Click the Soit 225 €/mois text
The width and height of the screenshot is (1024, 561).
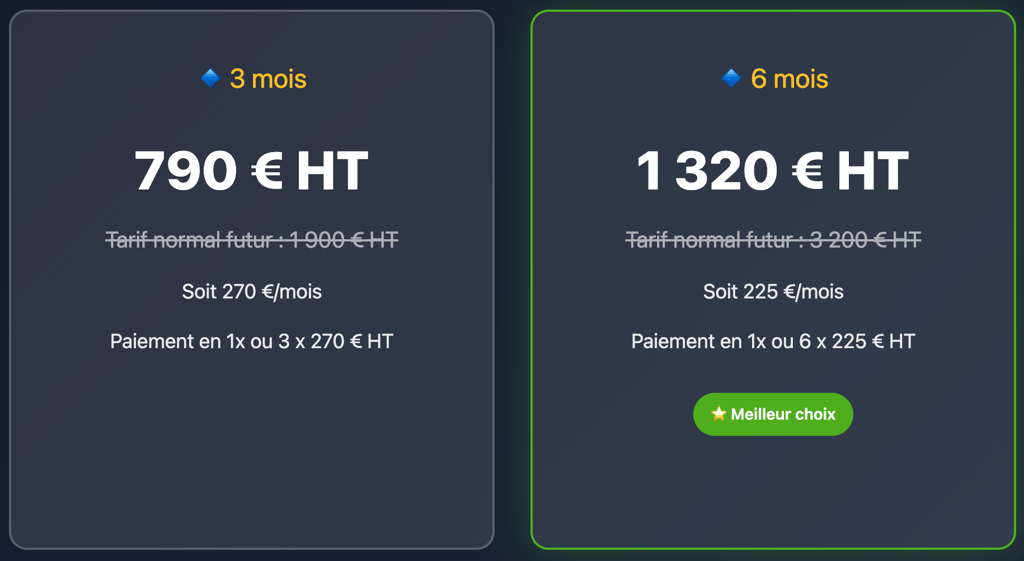point(772,292)
